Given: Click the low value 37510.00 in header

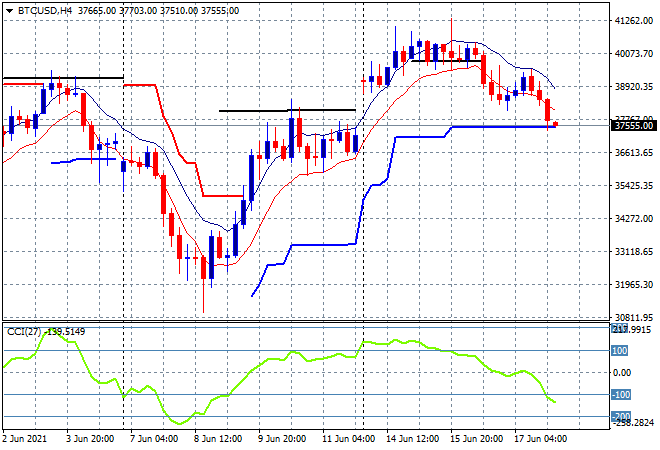Looking at the screenshot, I should click(179, 11).
